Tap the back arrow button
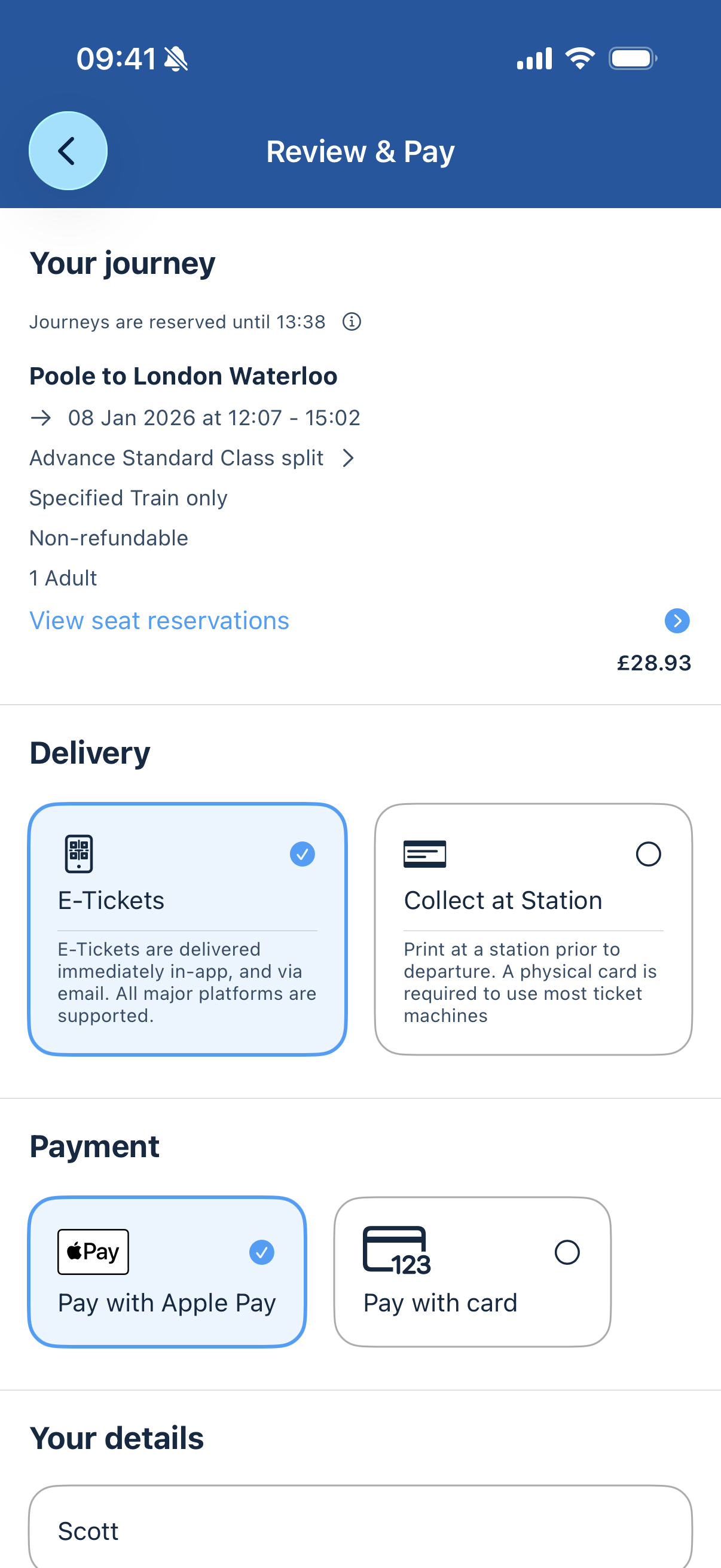The image size is (721, 1568). pos(68,151)
